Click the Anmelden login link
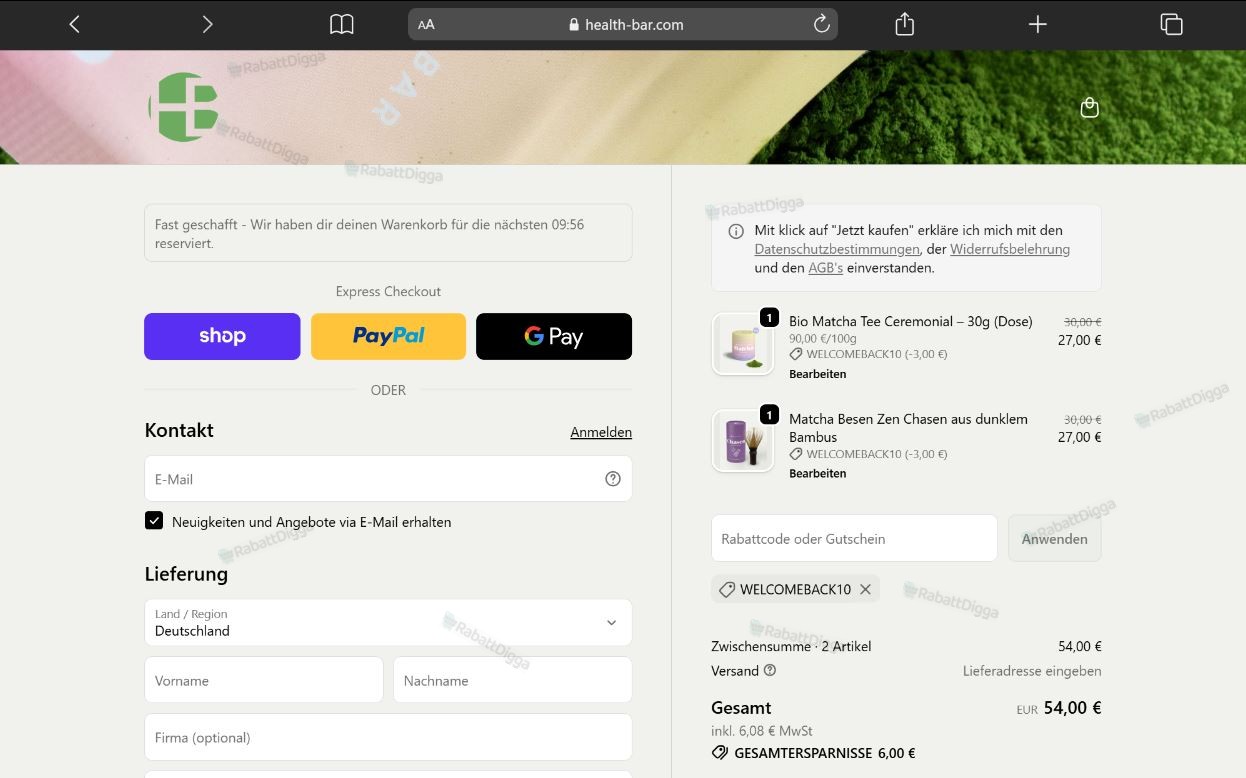The height and width of the screenshot is (778, 1246). (x=601, y=432)
